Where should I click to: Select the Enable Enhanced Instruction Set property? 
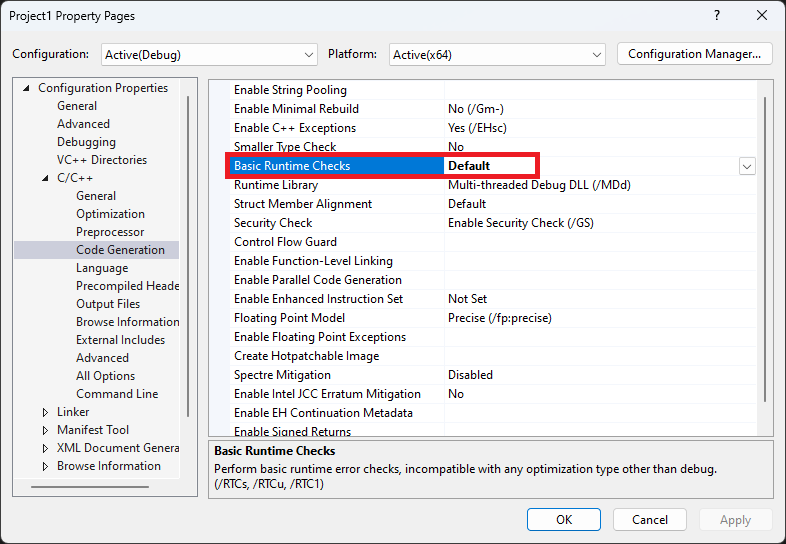point(318,299)
